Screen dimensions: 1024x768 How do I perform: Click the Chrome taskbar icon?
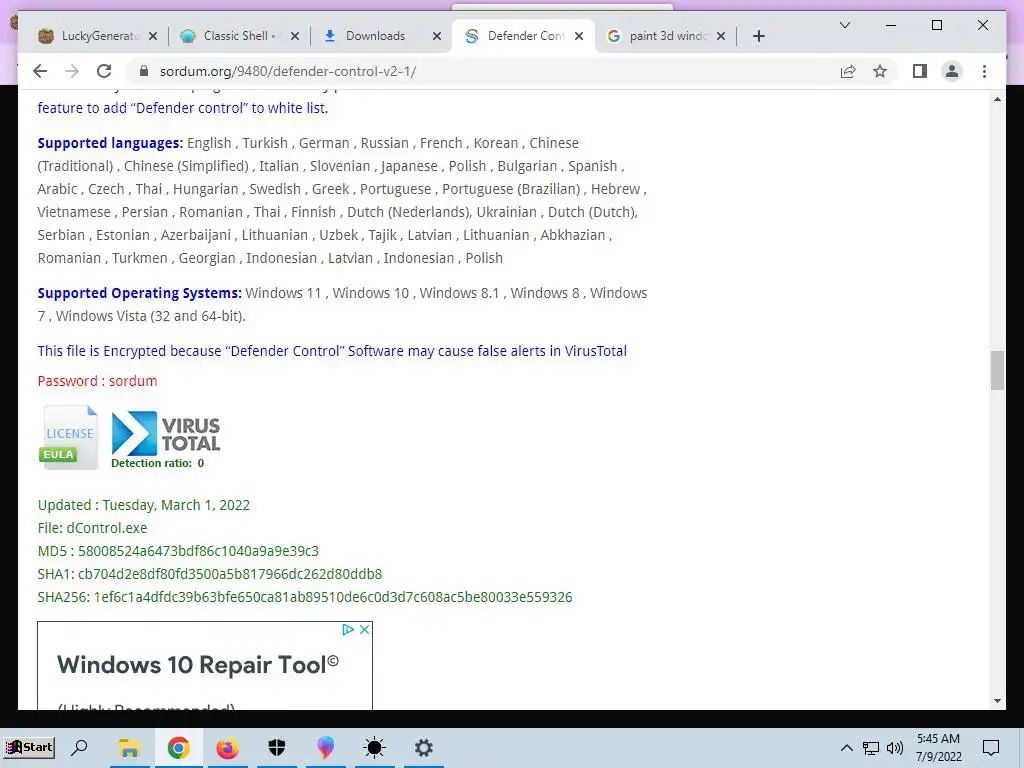[178, 748]
